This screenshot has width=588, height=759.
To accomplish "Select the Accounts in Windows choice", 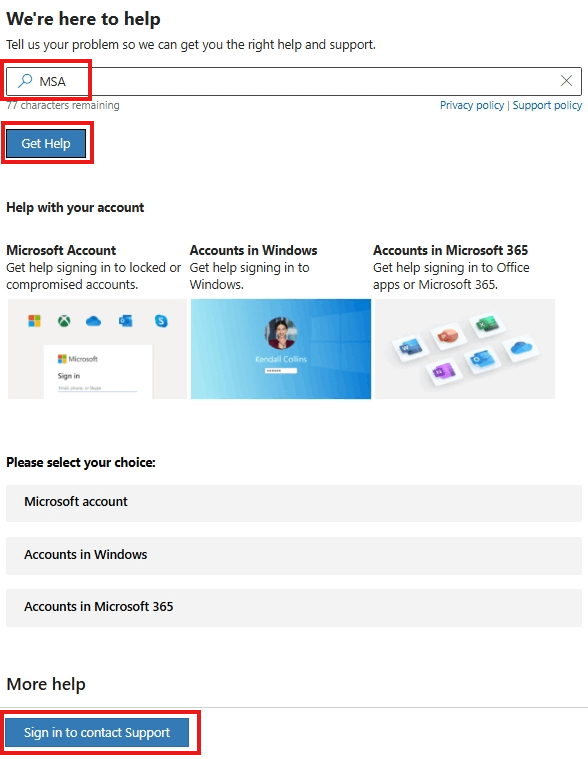I will click(294, 556).
